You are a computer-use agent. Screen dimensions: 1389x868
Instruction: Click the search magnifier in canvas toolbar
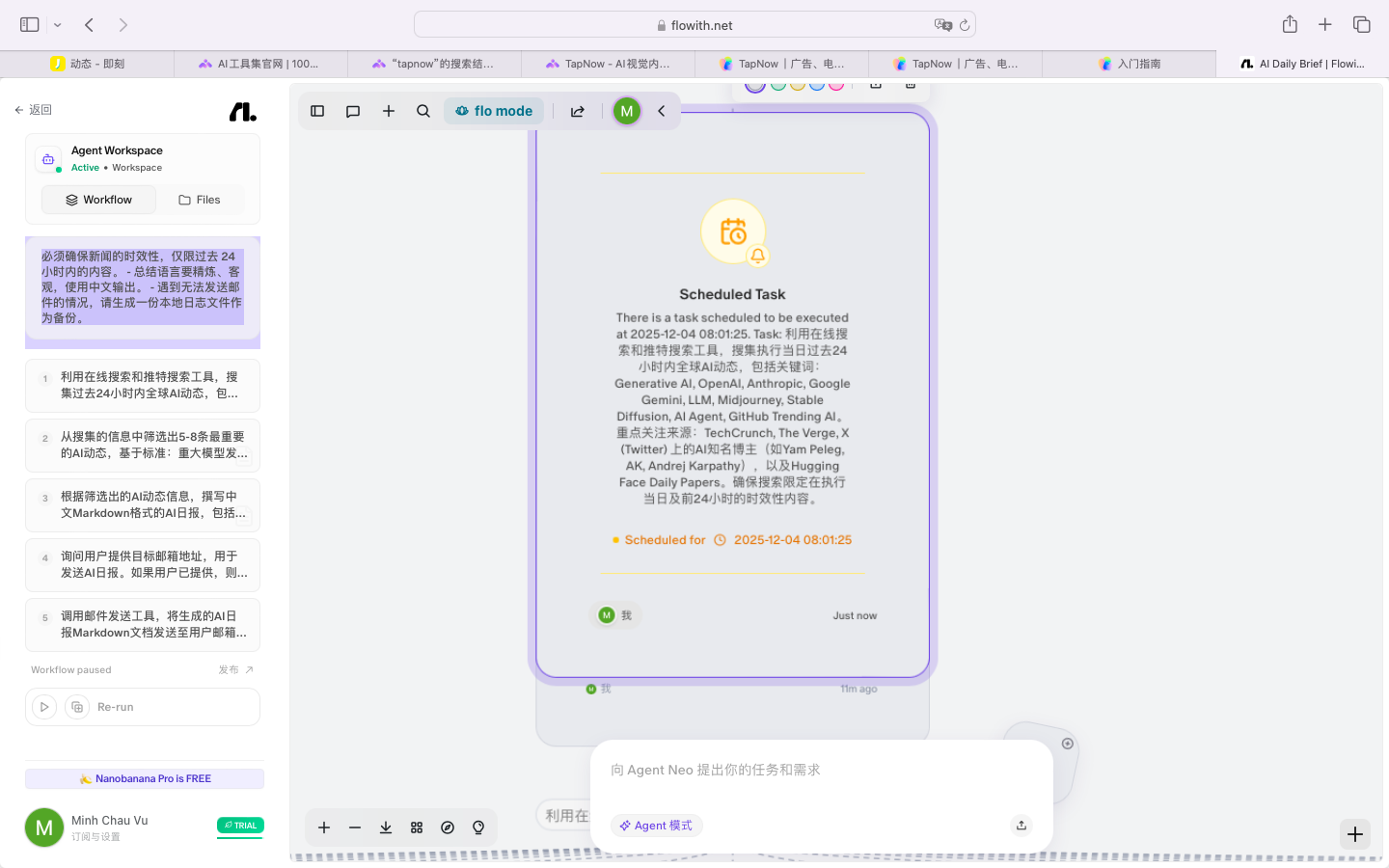423,111
